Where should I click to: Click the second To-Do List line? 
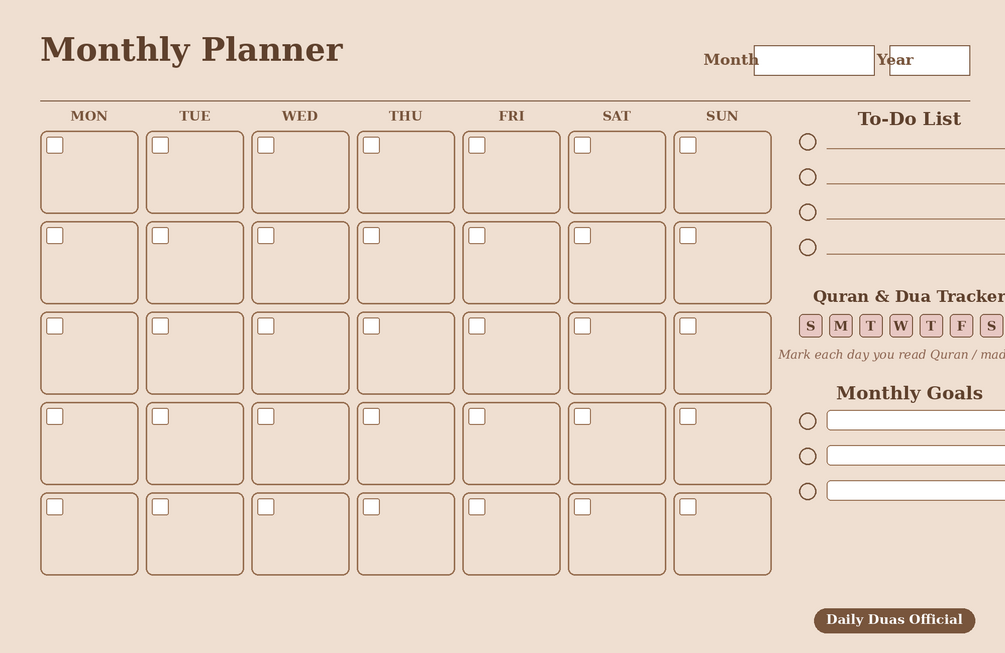pos(916,183)
